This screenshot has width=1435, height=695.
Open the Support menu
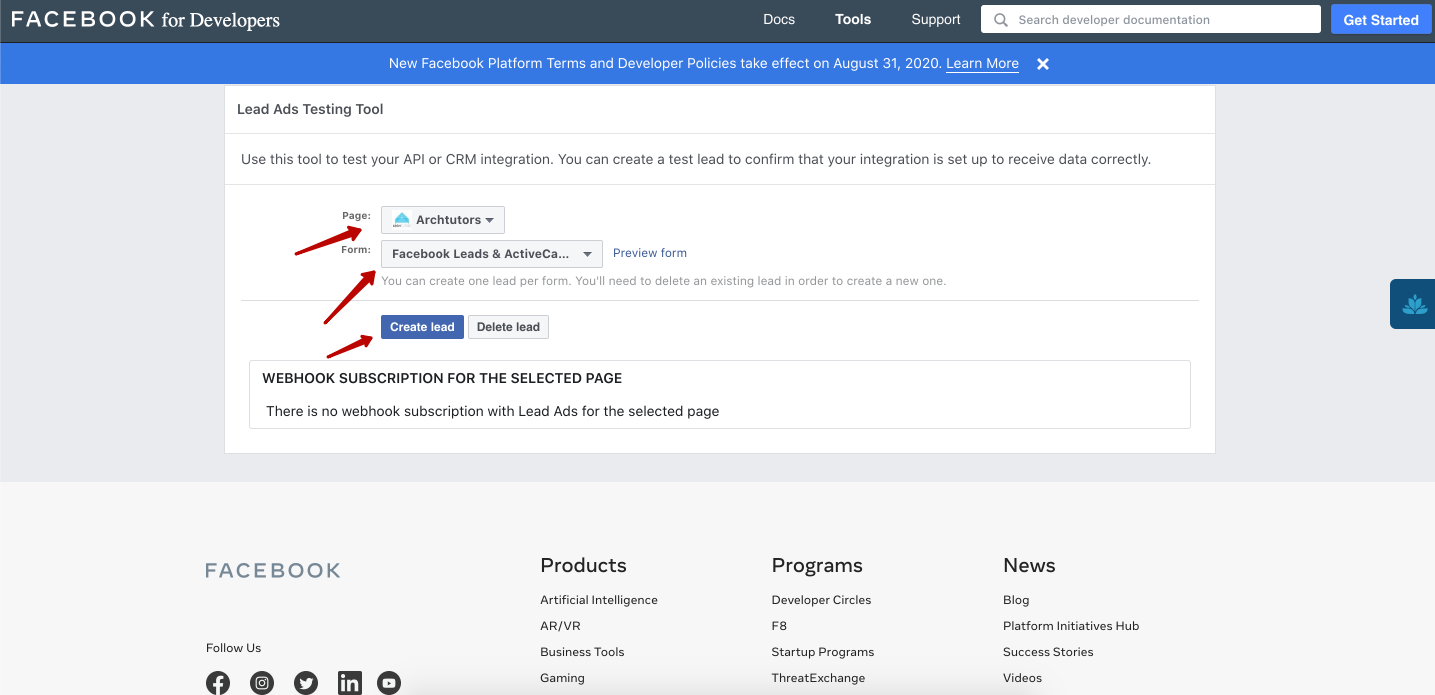(936, 19)
